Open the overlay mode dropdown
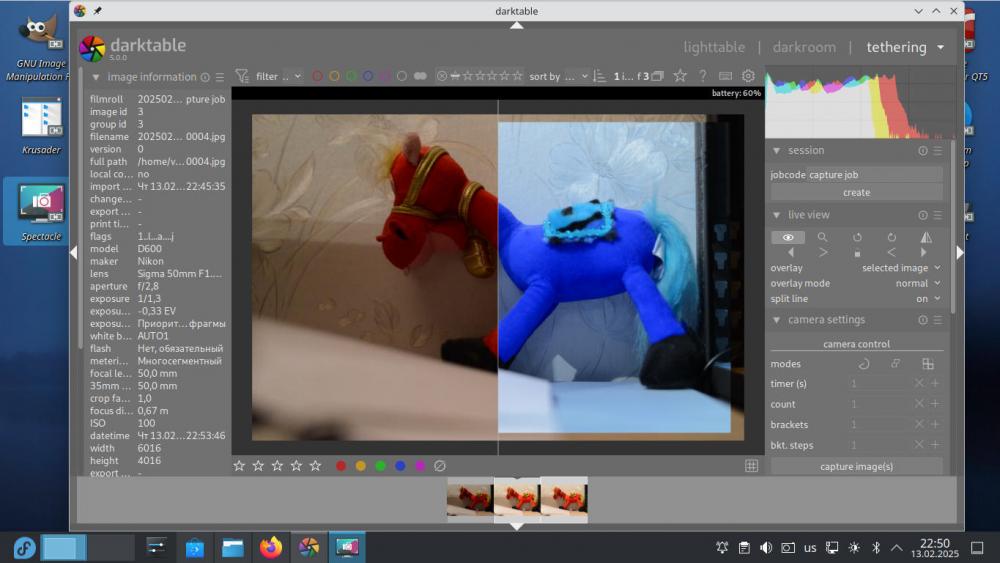 pos(917,283)
